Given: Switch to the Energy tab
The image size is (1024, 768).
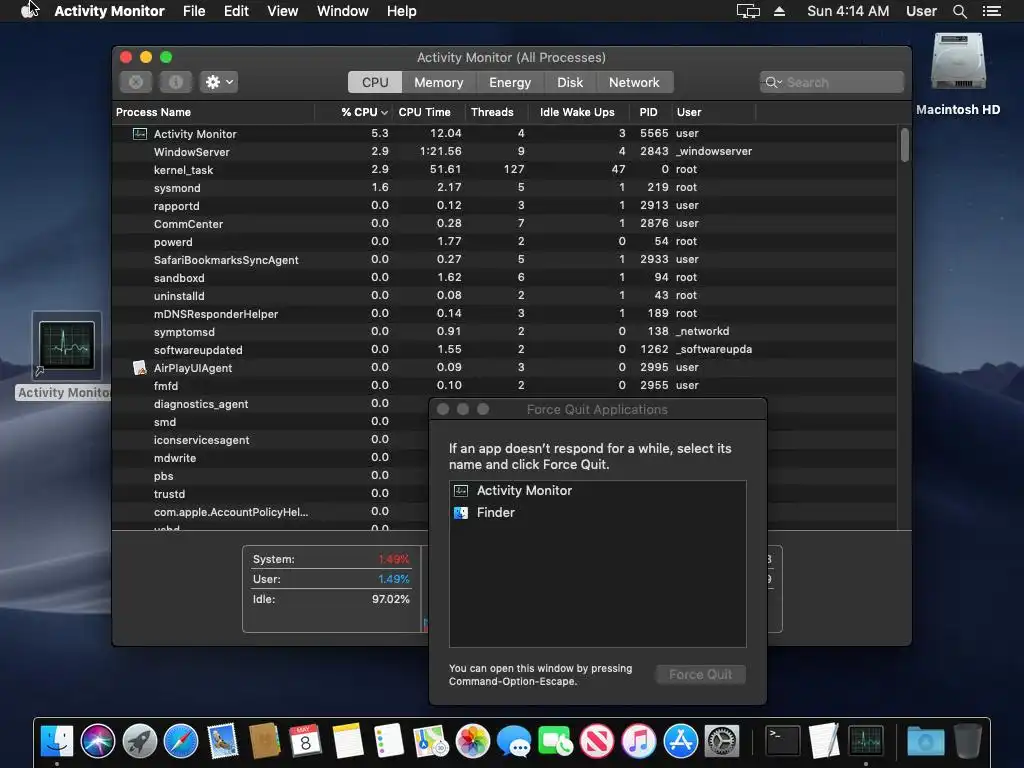Looking at the screenshot, I should [x=509, y=82].
